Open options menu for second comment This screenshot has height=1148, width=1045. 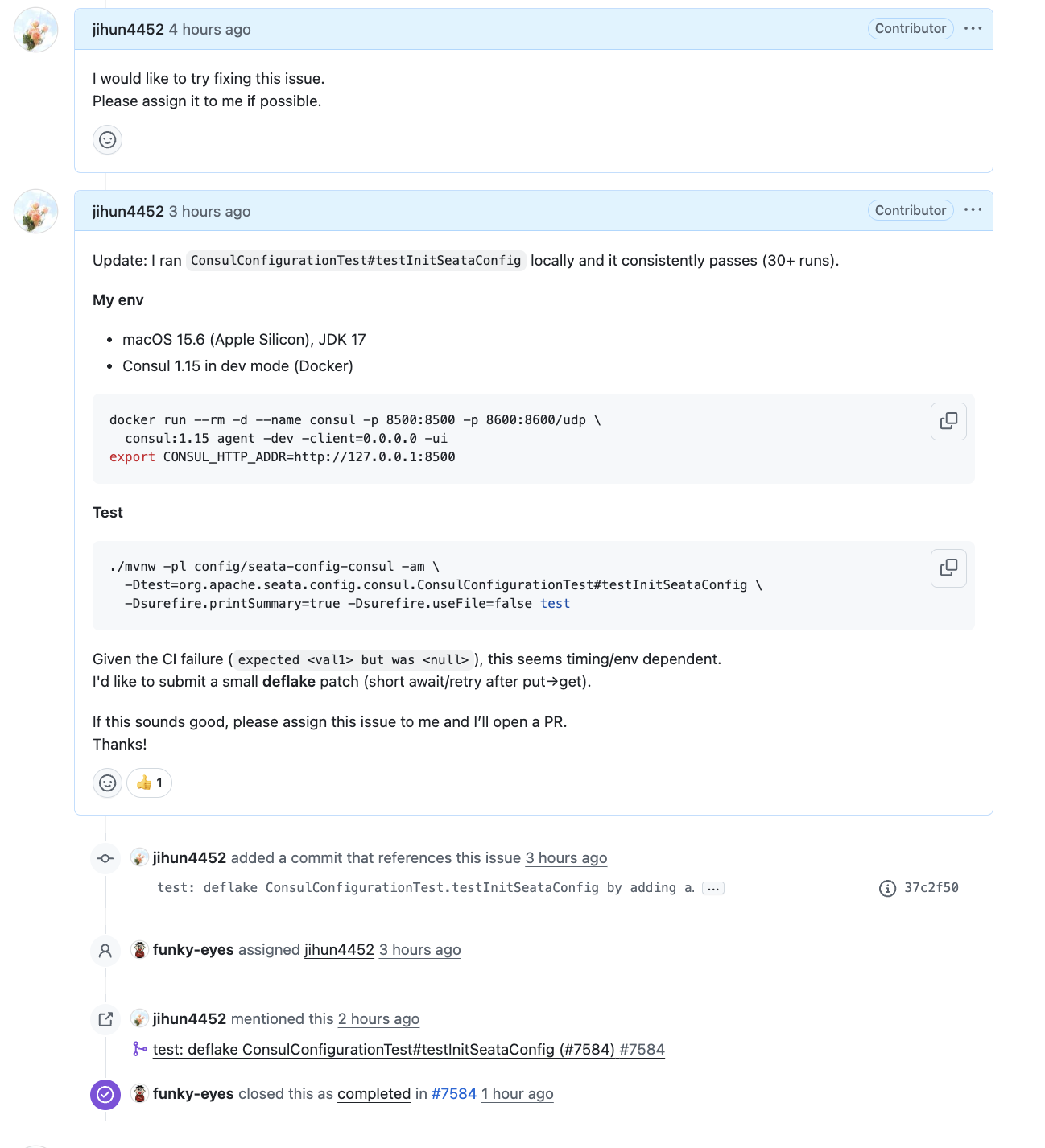[x=973, y=210]
